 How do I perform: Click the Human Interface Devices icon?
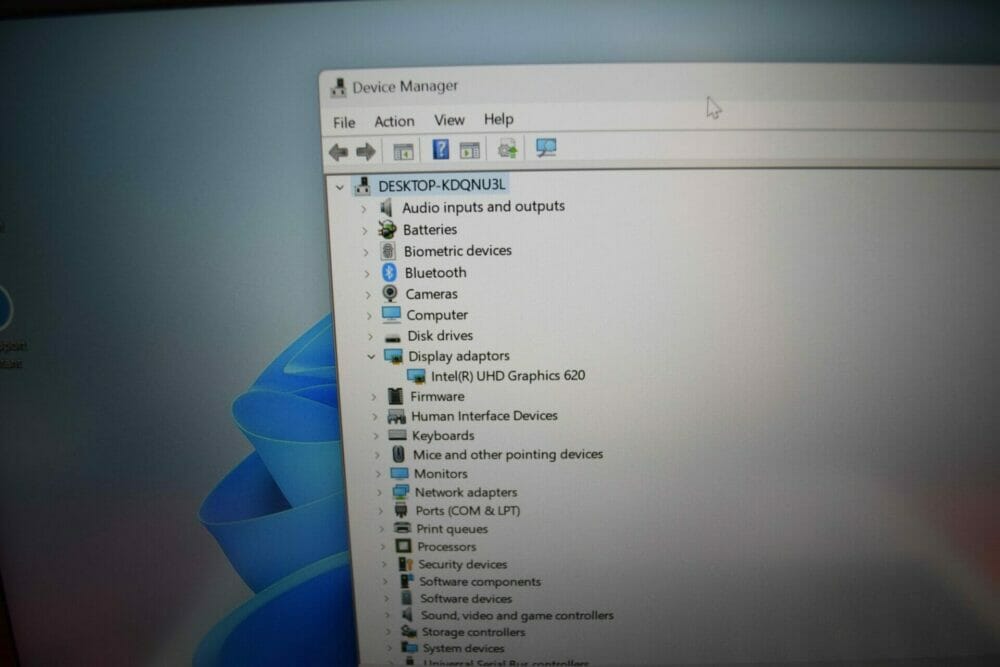397,416
